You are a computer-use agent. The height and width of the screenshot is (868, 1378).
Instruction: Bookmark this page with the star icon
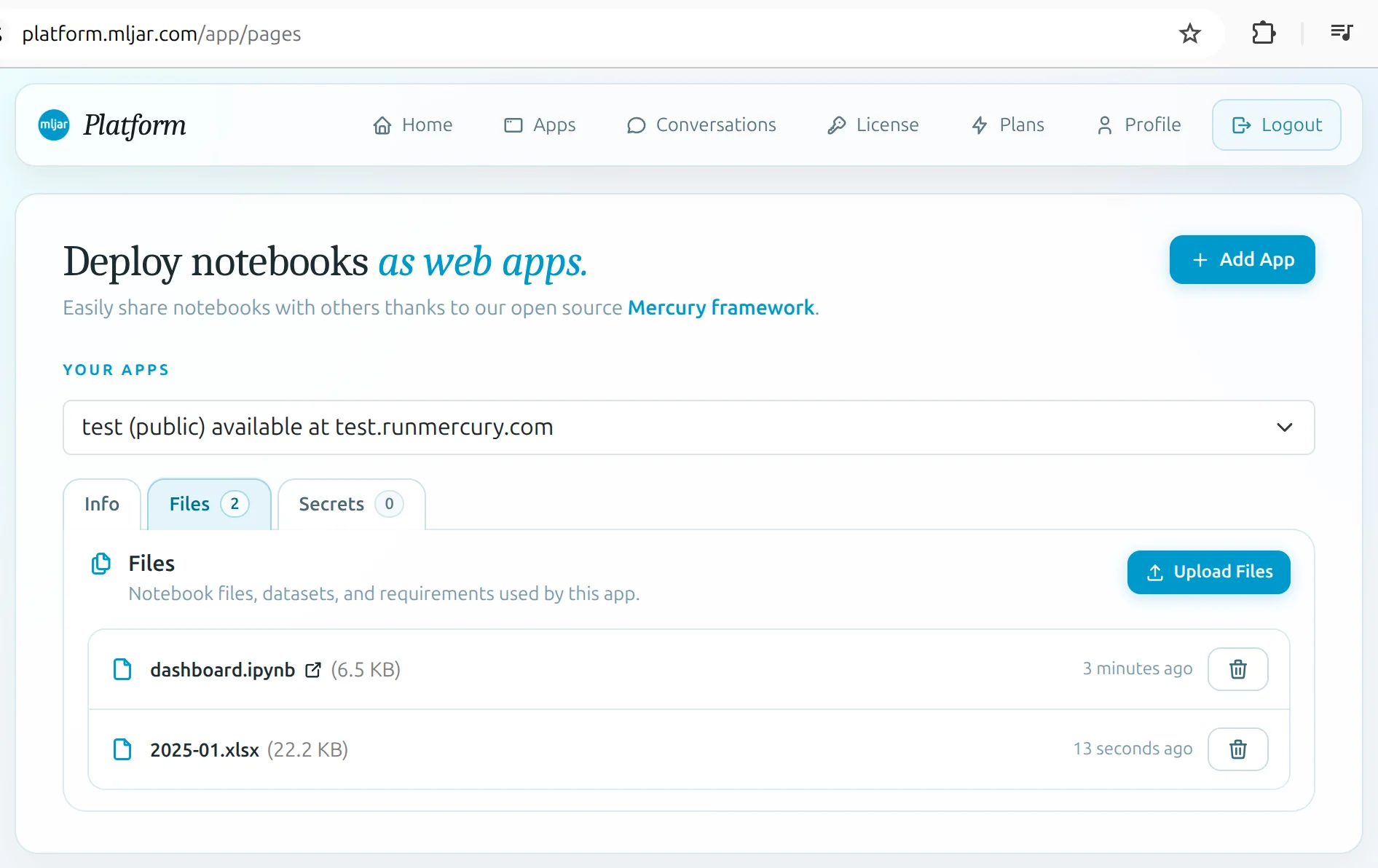(1190, 33)
